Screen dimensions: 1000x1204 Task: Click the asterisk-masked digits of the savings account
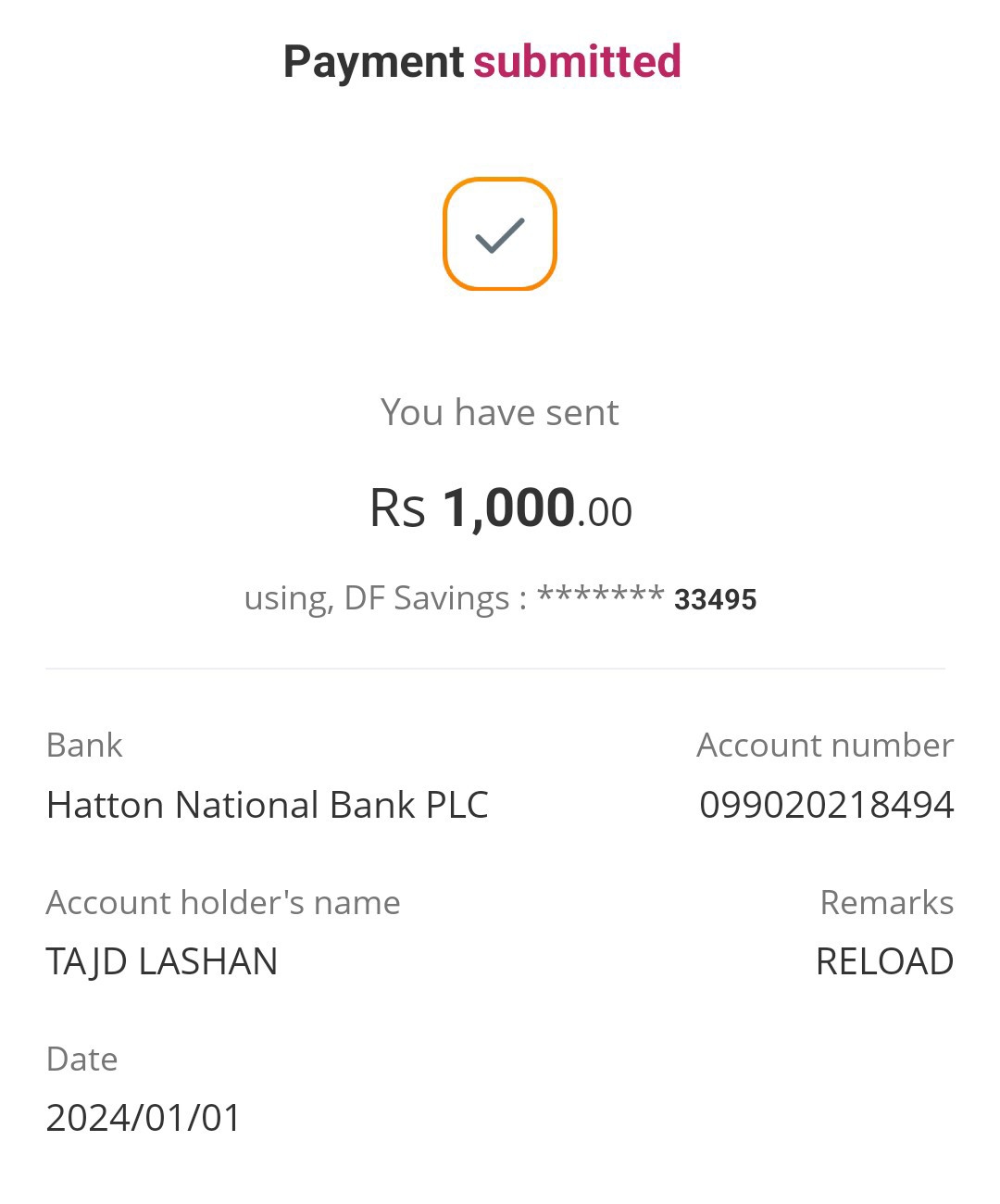600,595
